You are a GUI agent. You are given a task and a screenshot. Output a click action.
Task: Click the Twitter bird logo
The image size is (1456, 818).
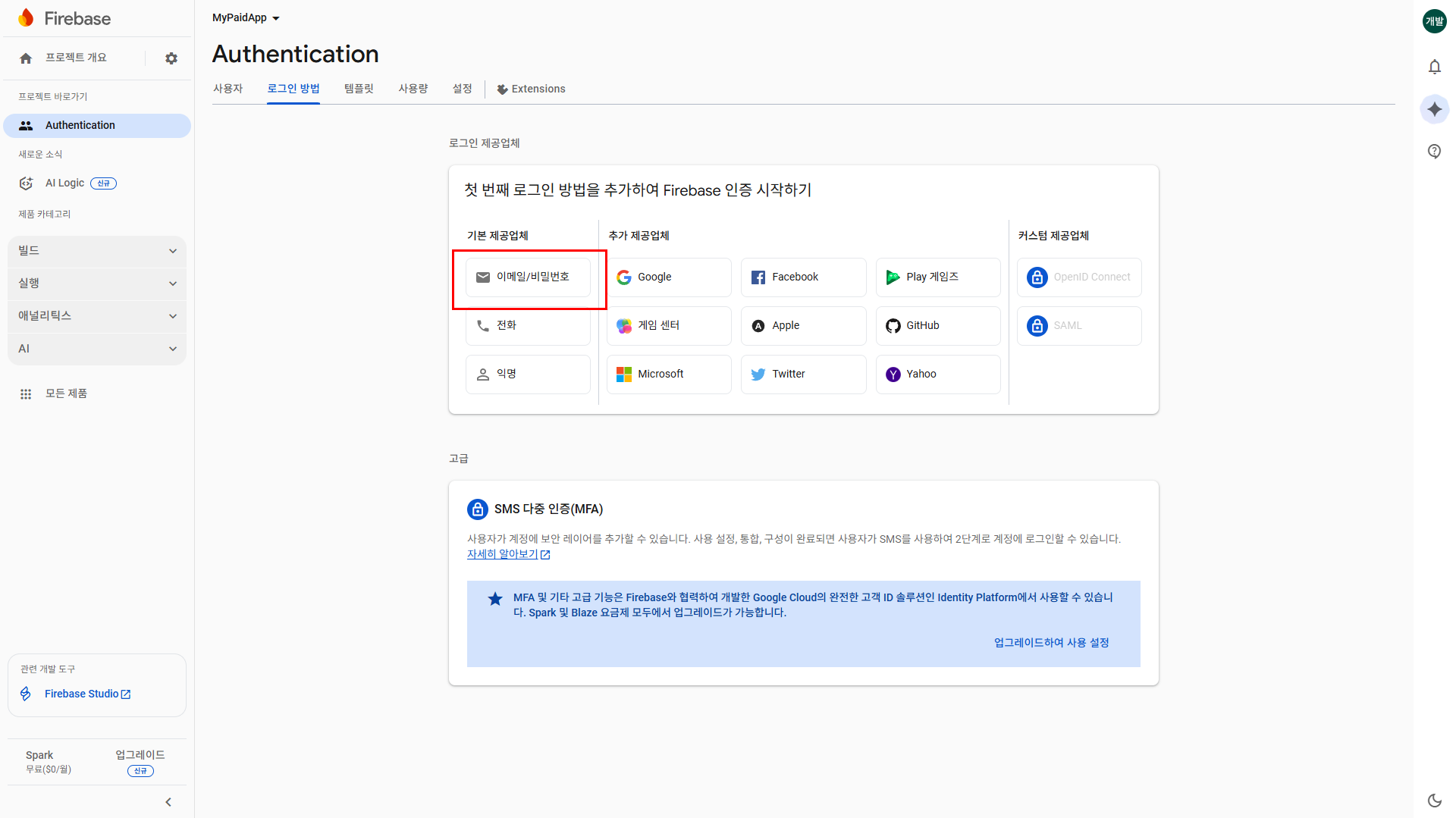pos(758,375)
